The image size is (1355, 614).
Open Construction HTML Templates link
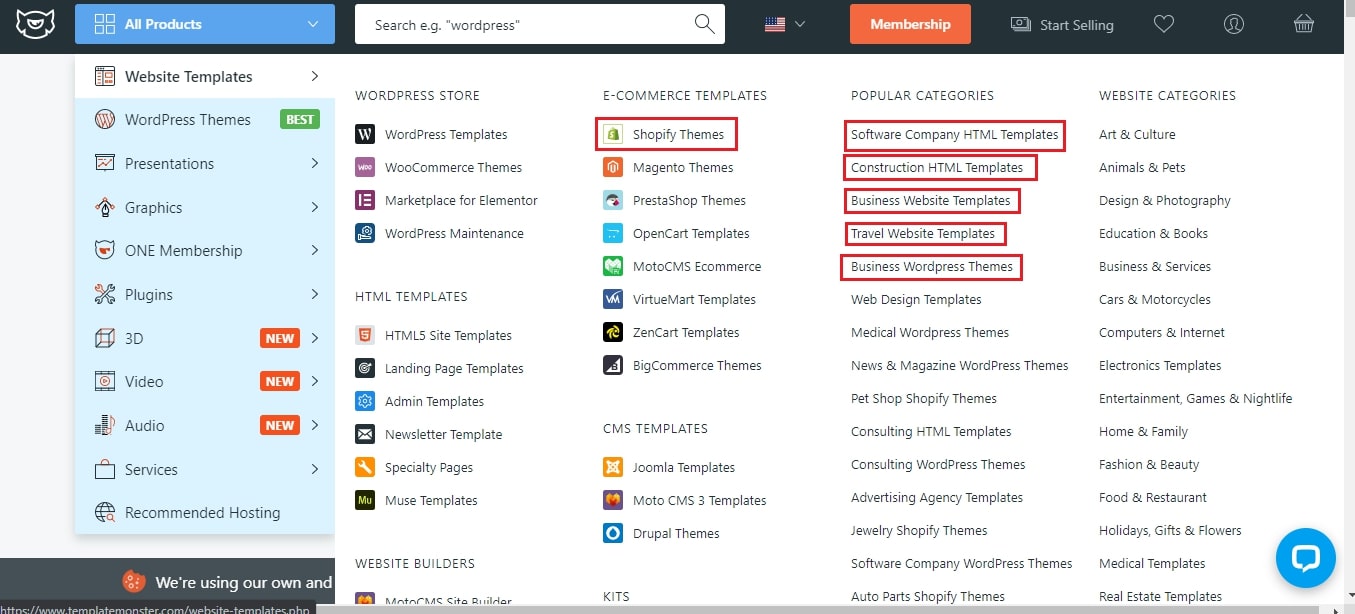pos(937,167)
